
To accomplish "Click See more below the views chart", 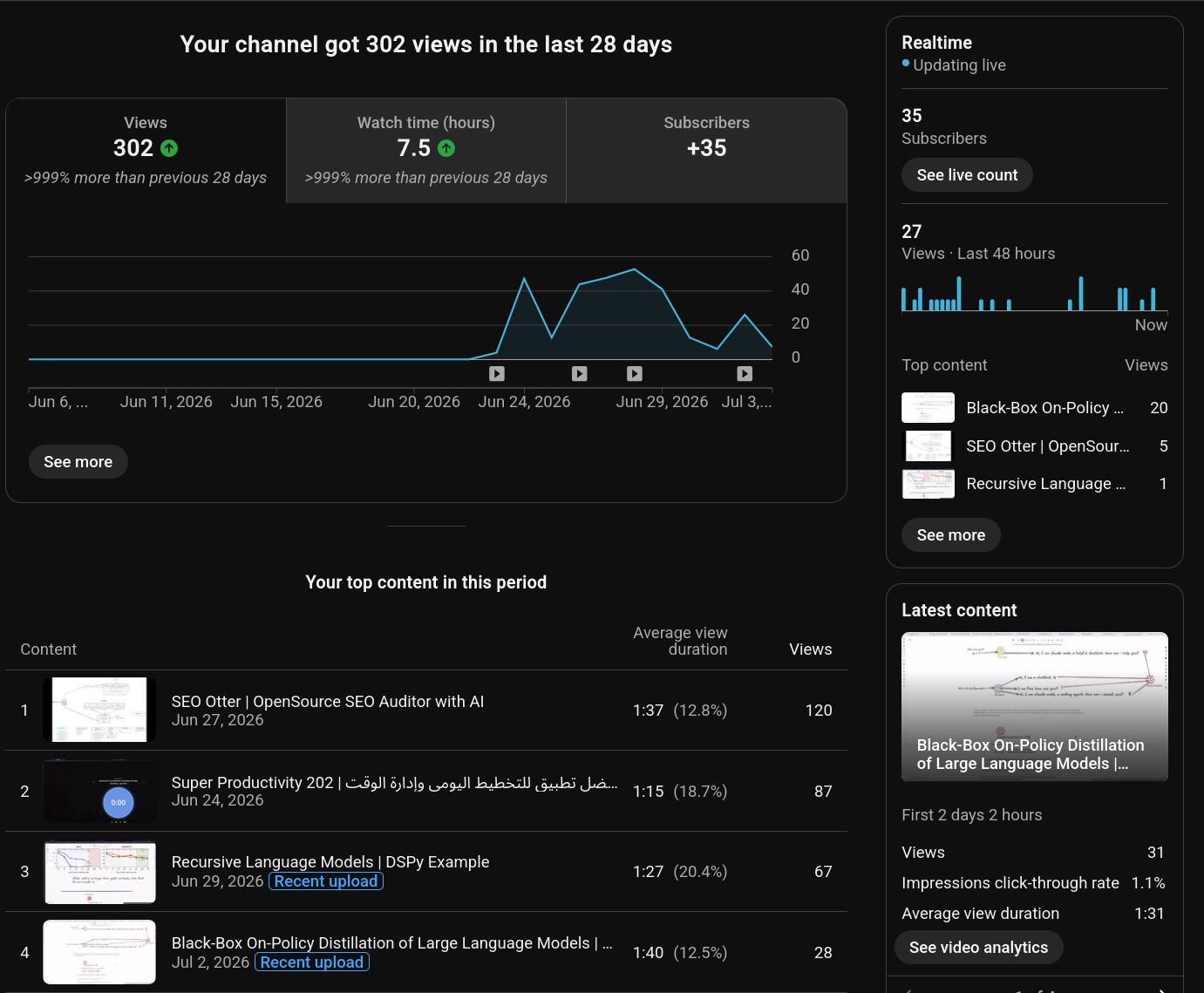I will click(78, 462).
